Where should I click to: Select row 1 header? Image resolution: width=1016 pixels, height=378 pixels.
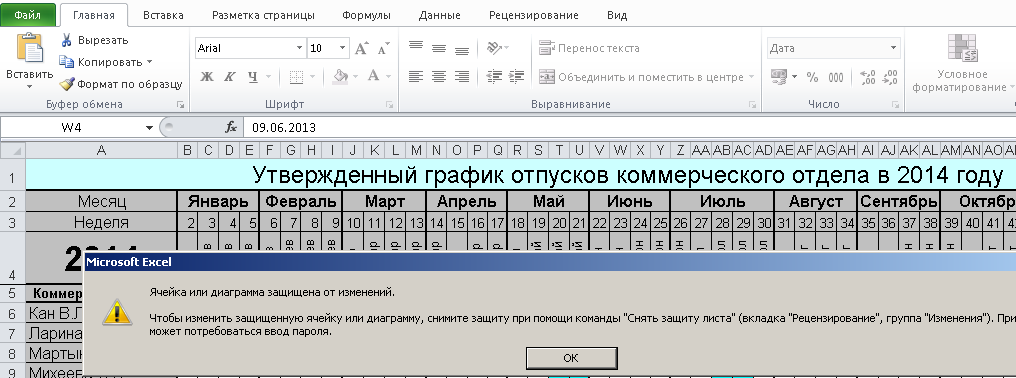(12, 174)
